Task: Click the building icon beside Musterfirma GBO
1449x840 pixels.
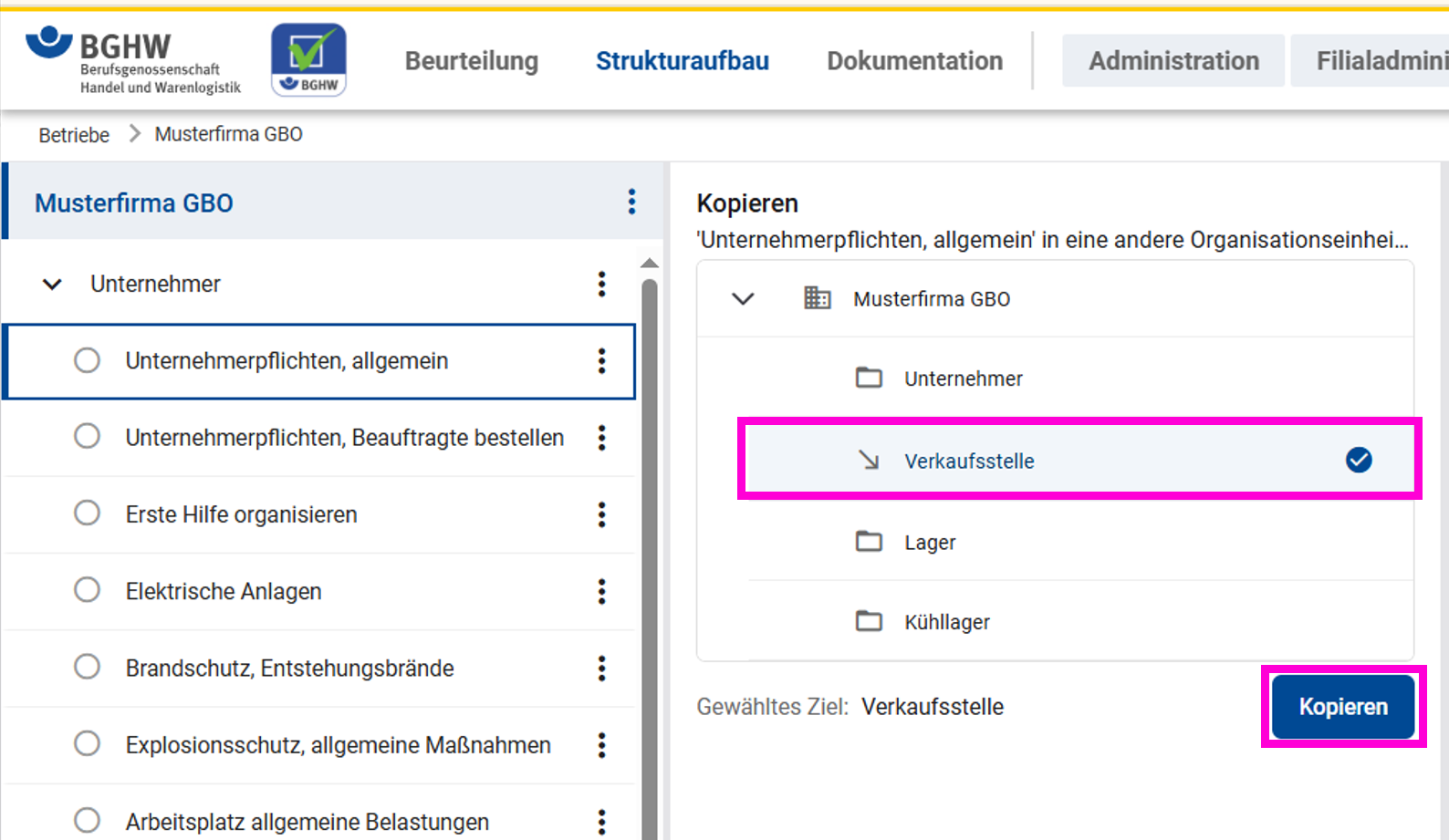Action: 817,298
